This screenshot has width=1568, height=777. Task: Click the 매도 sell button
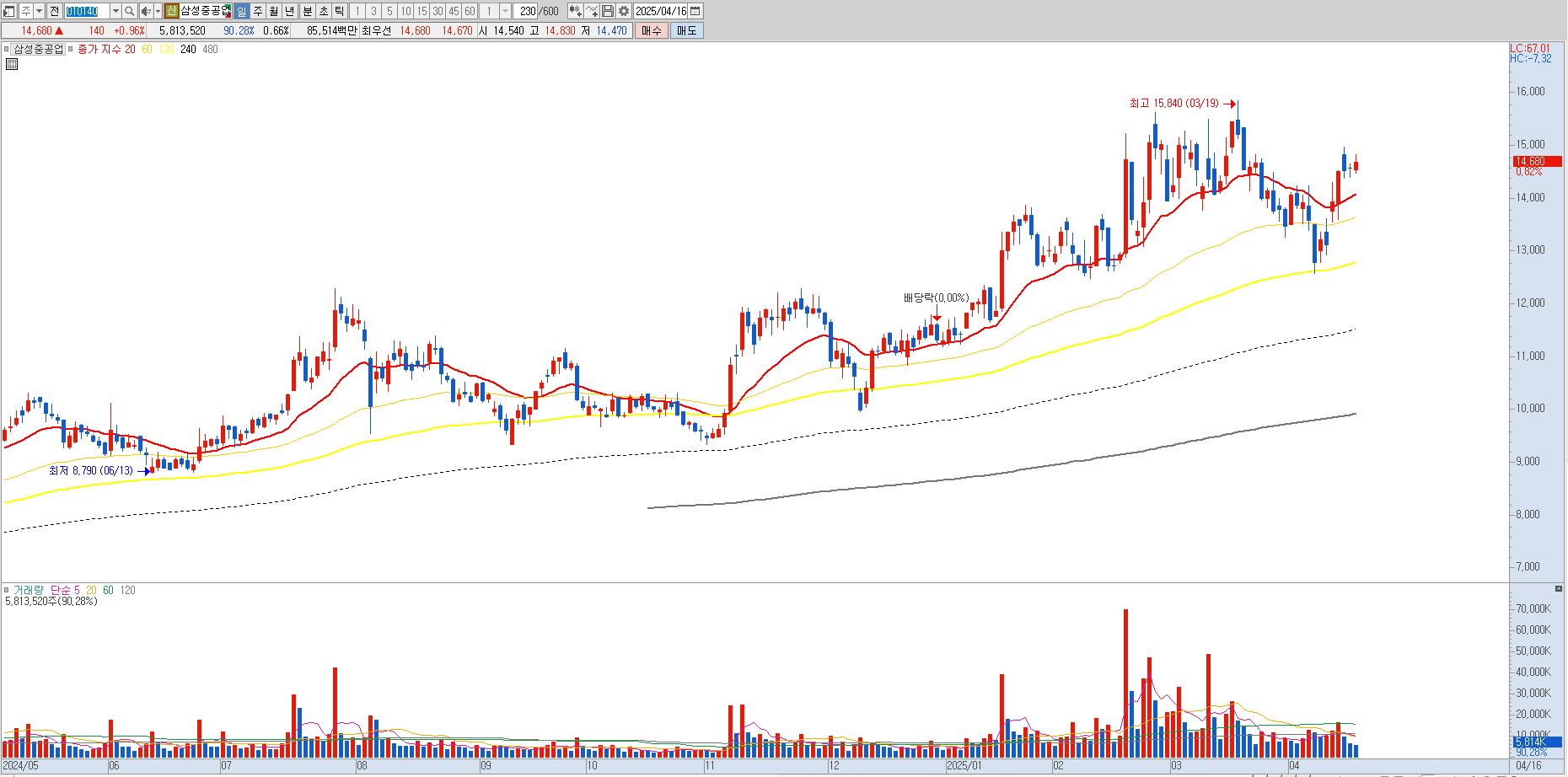686,30
